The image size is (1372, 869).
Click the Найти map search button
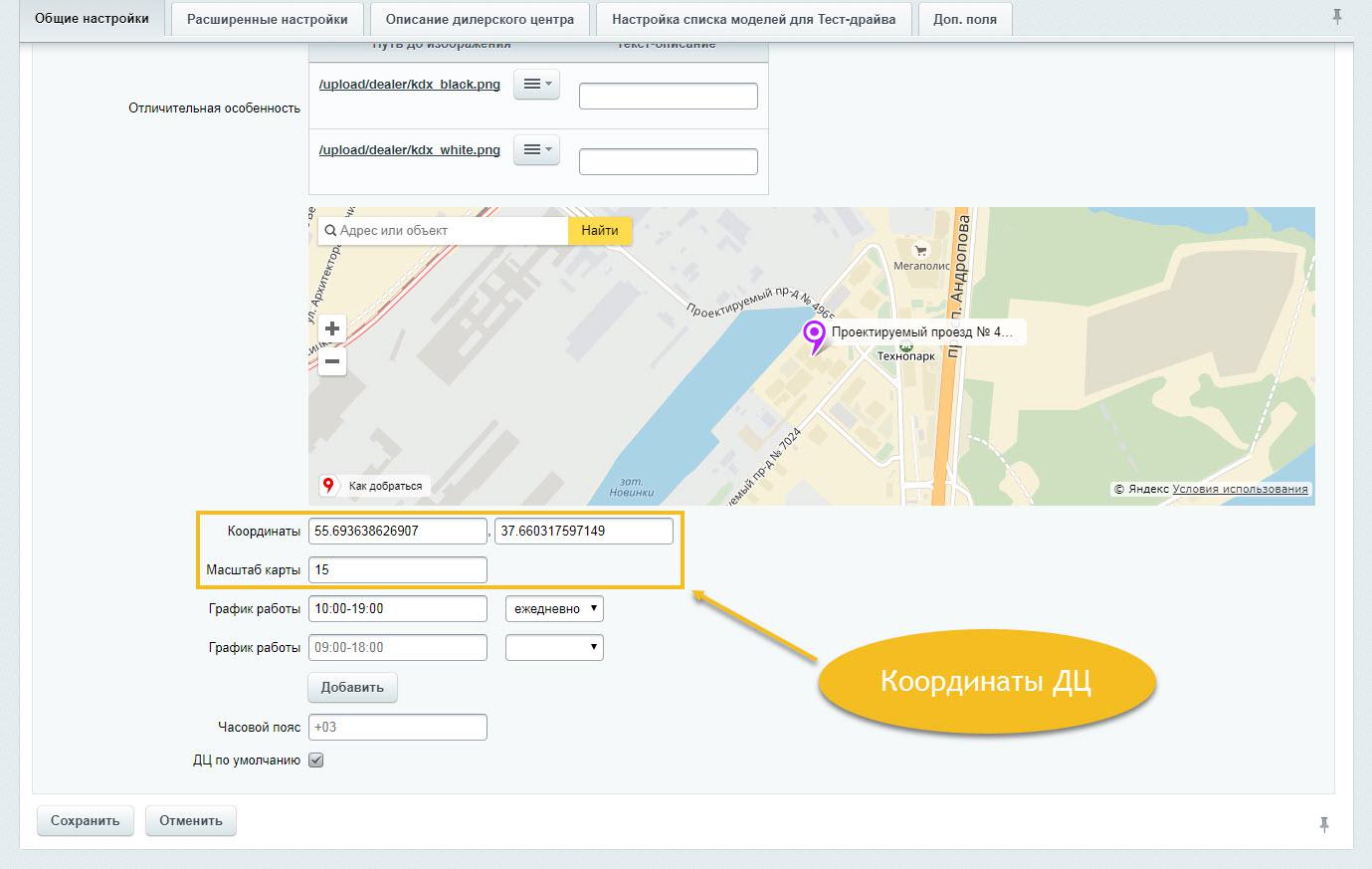[x=600, y=230]
